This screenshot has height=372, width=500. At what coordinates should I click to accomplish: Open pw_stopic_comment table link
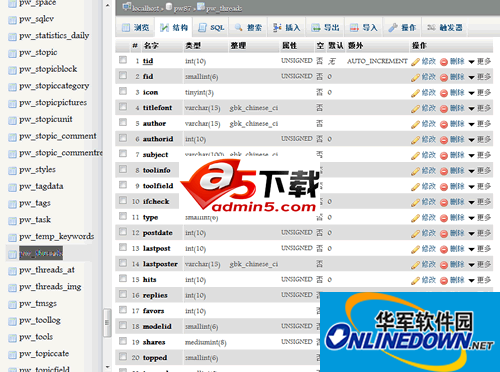(58, 136)
